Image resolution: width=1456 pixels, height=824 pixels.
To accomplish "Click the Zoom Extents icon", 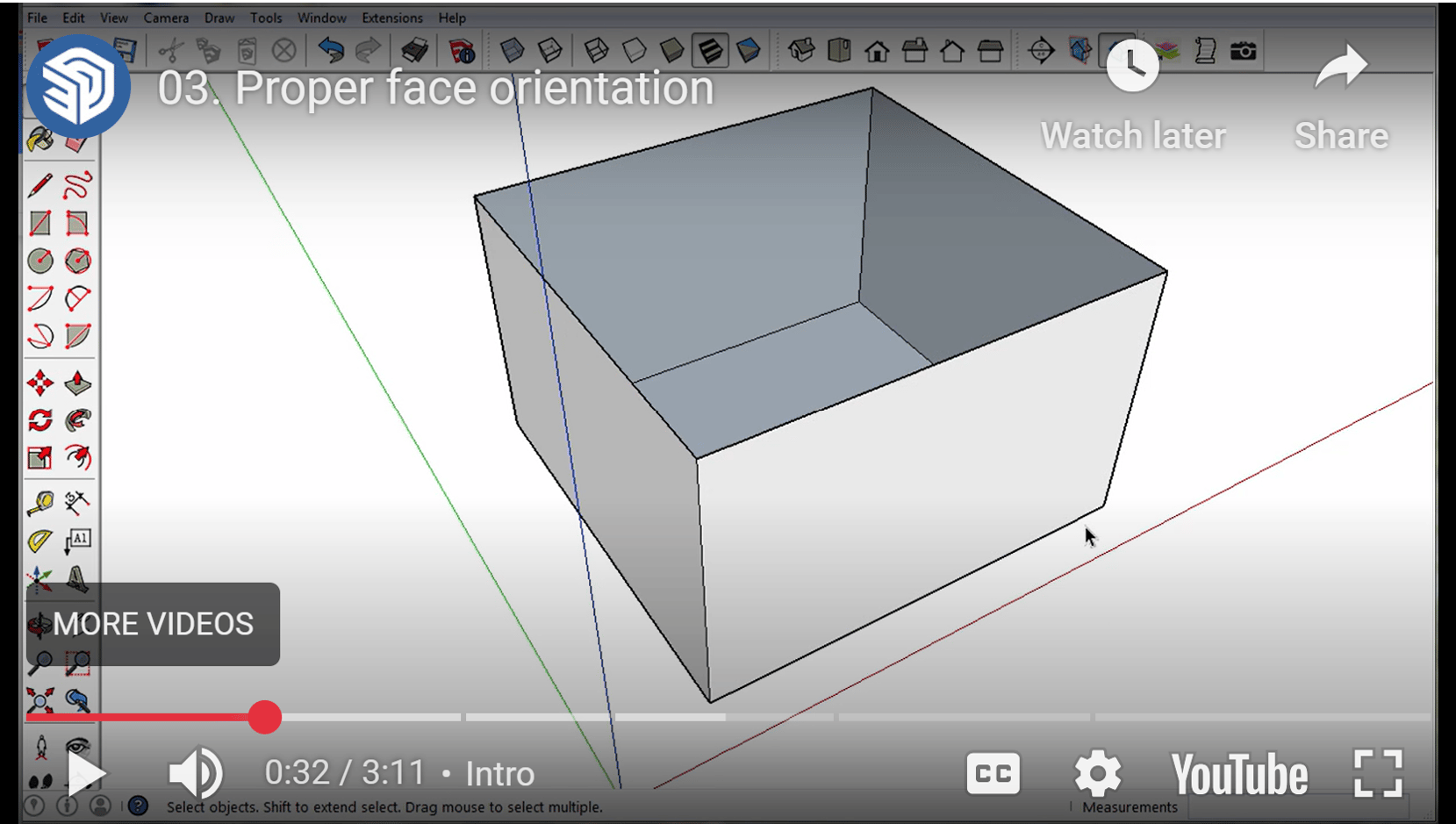I will (x=39, y=699).
